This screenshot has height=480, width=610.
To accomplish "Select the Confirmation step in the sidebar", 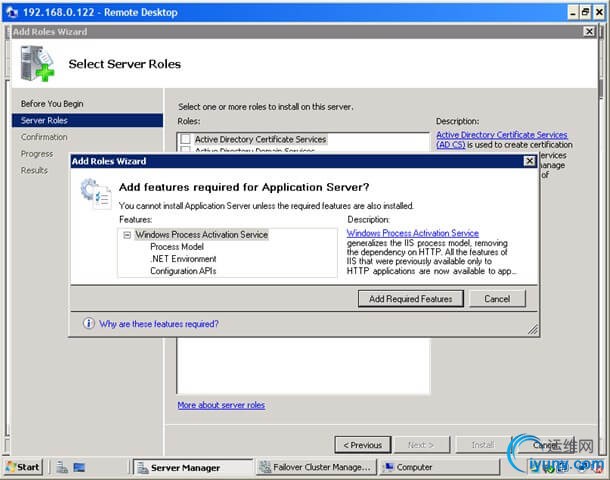I will pyautogui.click(x=44, y=137).
